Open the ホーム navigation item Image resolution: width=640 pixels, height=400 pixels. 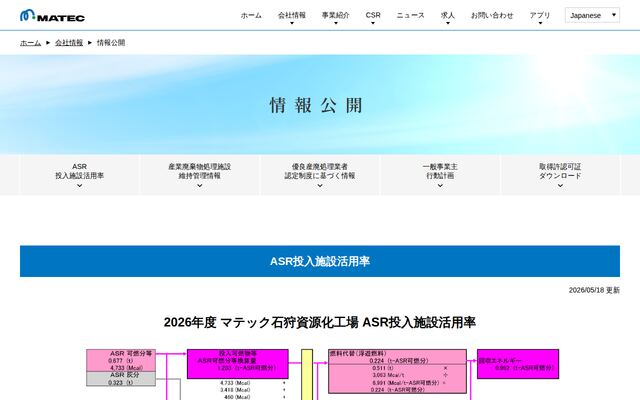251,16
